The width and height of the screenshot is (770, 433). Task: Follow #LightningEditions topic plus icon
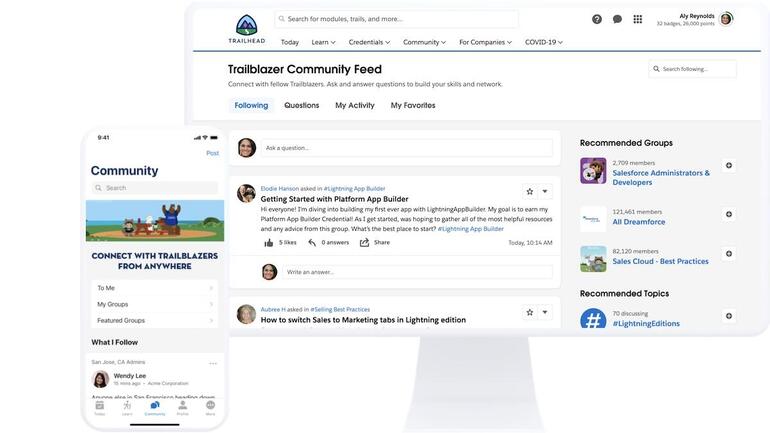coord(729,316)
